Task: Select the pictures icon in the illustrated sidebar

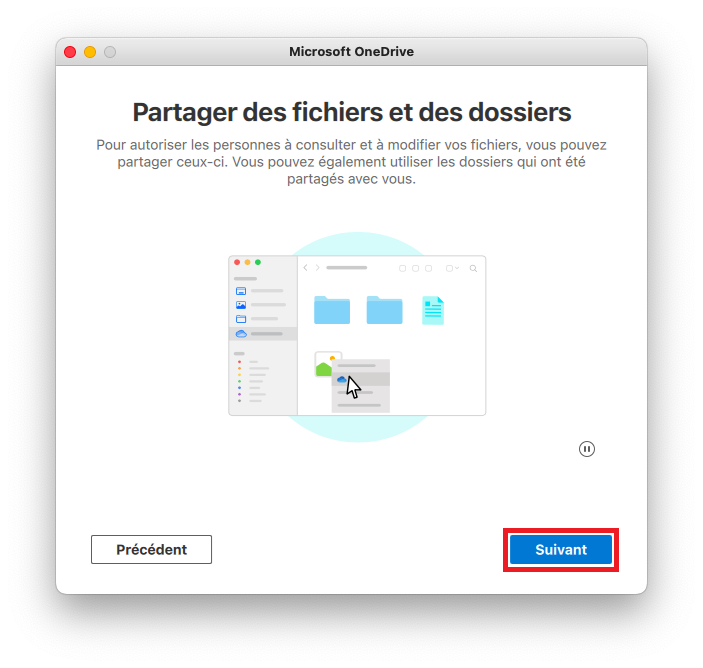Action: [241, 305]
